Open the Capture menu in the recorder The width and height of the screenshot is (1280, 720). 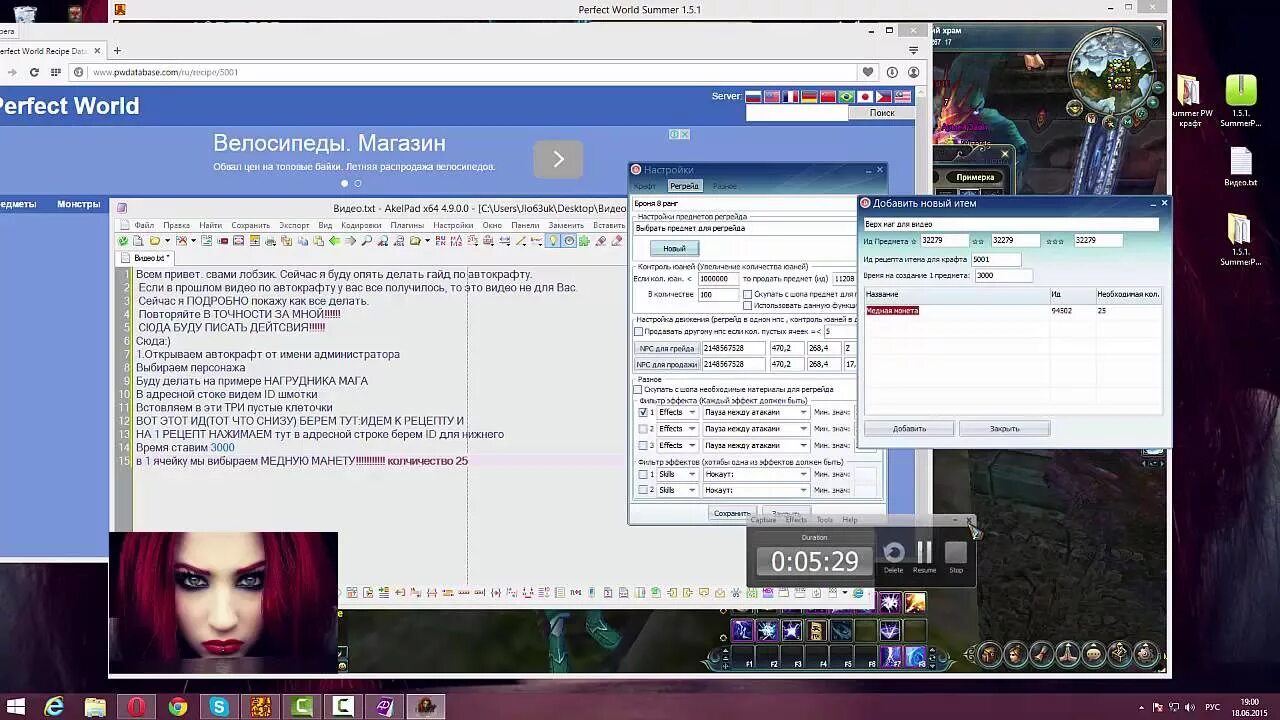point(763,520)
